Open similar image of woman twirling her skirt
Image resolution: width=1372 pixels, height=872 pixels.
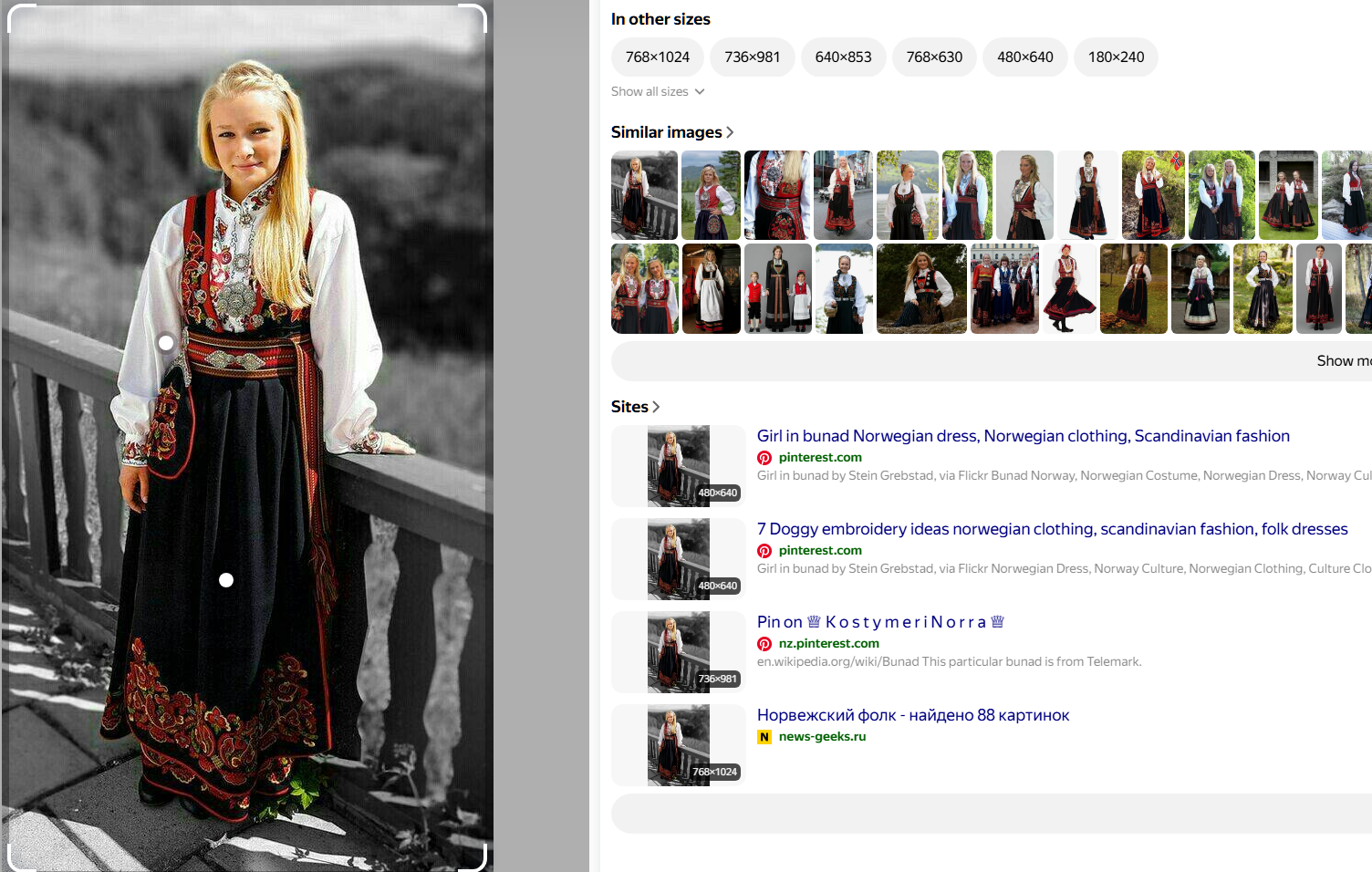1069,288
